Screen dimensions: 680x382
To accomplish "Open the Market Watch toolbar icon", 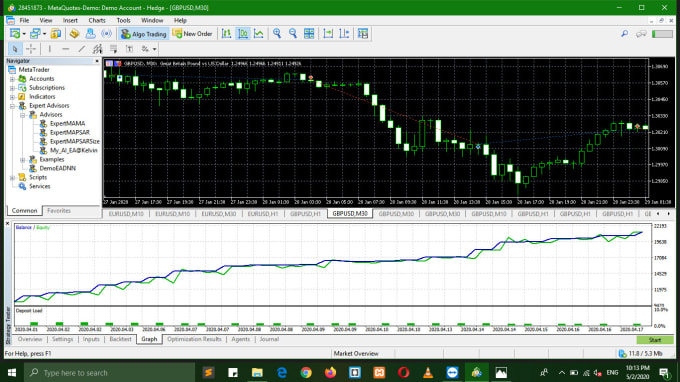I will click(x=56, y=33).
